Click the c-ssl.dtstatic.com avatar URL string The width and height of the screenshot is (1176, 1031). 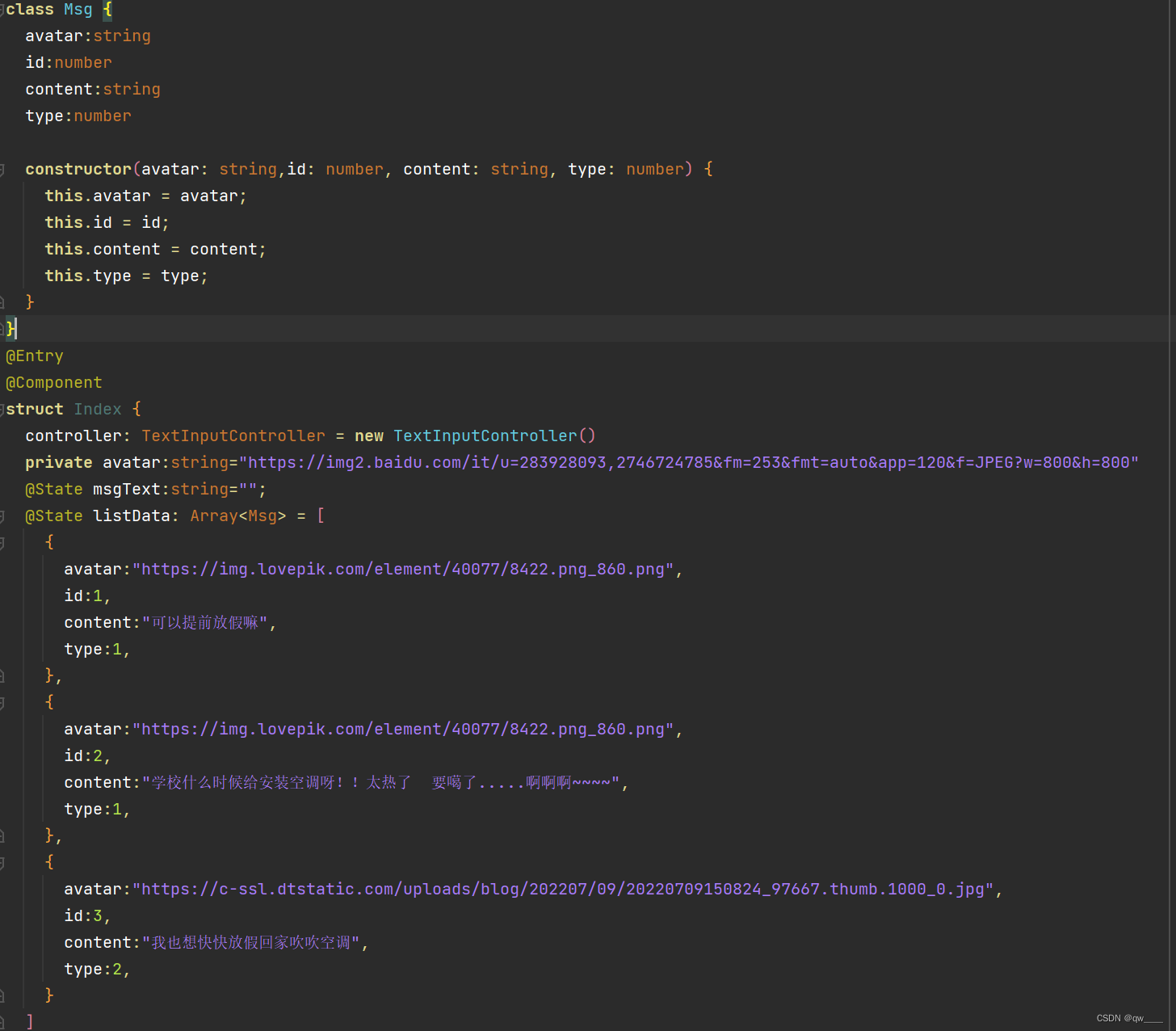[563, 890]
